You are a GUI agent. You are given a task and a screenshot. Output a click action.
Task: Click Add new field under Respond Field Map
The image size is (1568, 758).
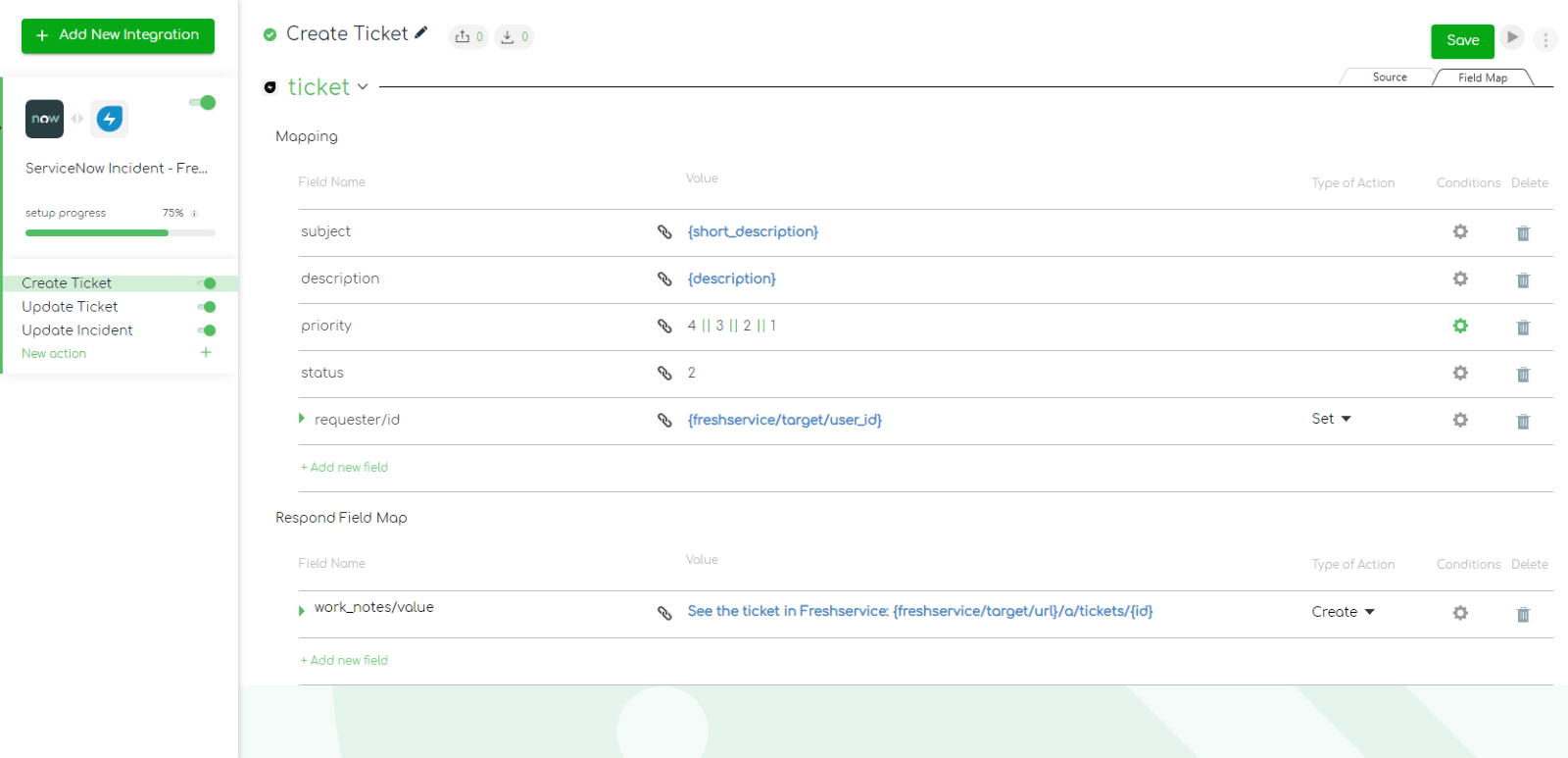(344, 661)
